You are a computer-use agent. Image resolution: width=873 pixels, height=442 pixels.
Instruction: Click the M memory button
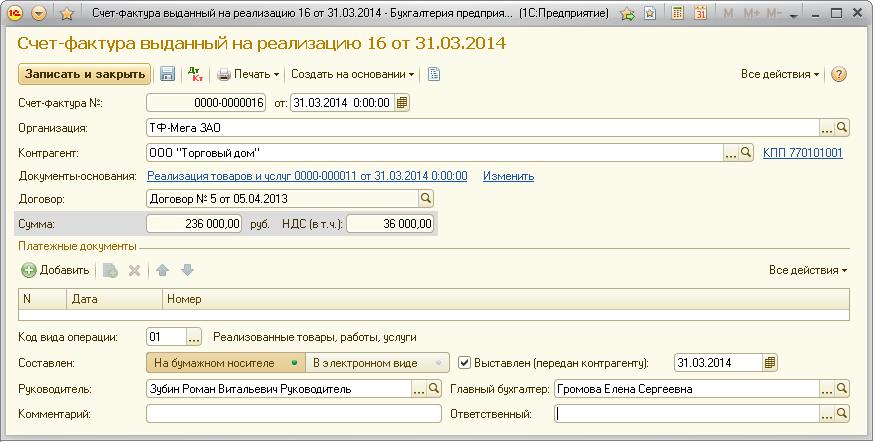coord(728,13)
